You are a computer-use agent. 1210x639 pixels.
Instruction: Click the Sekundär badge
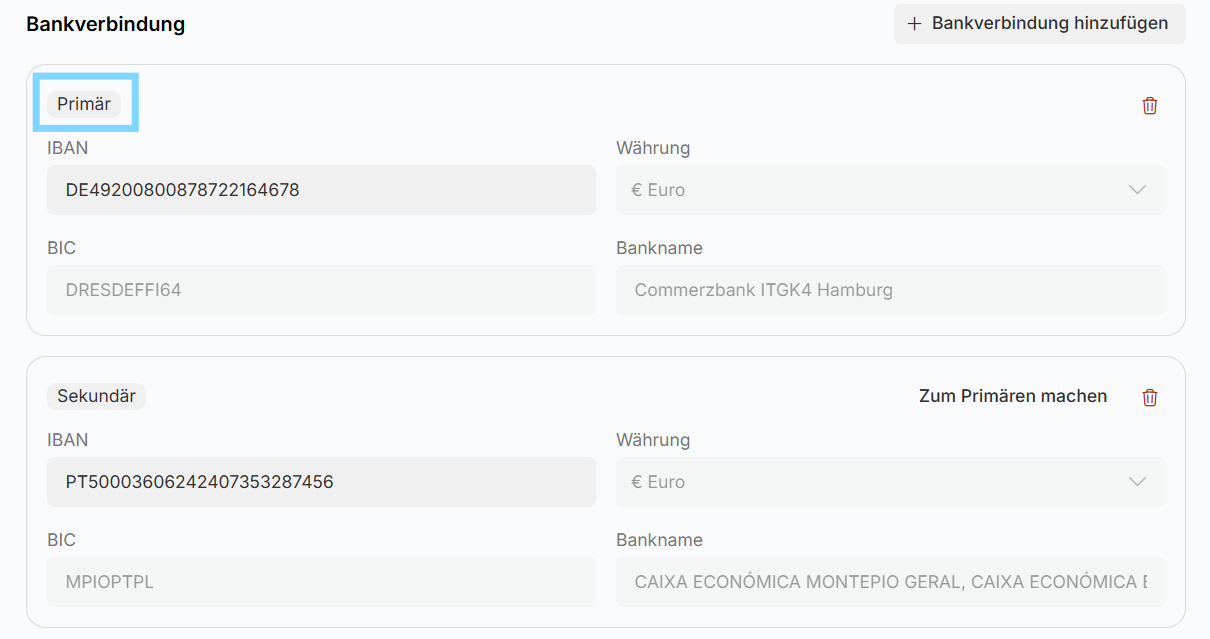[x=96, y=396]
